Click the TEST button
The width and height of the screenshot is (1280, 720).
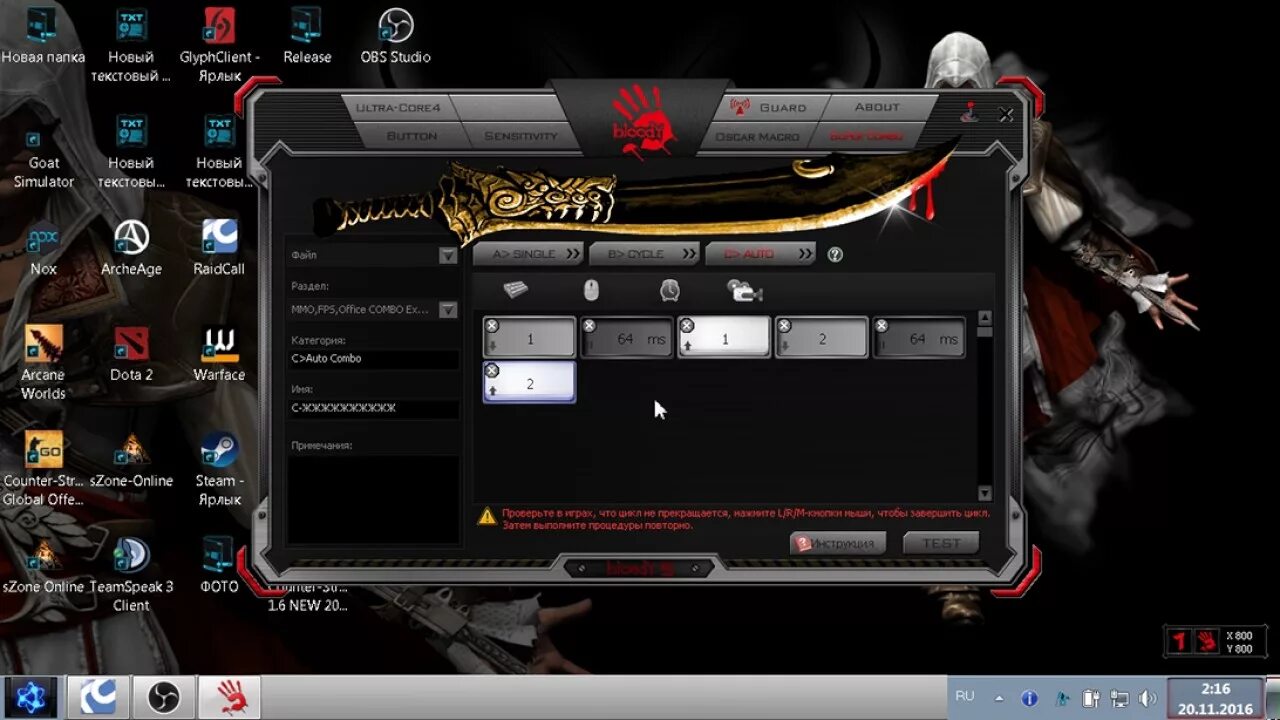coord(941,543)
